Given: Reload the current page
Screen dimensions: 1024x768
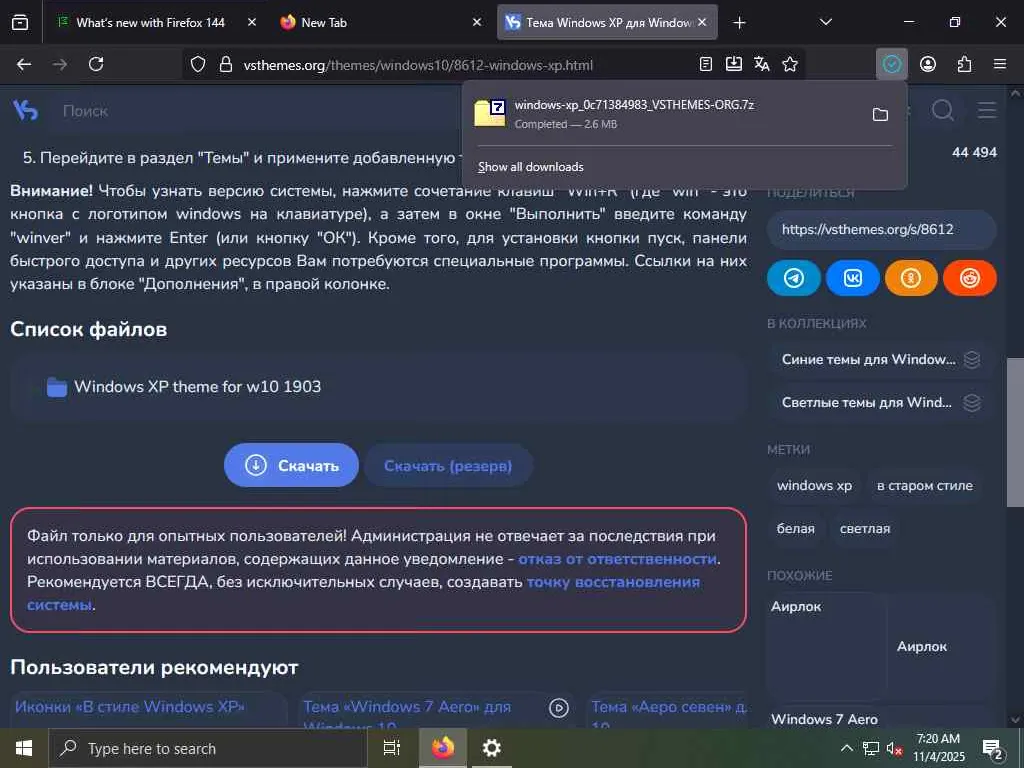Looking at the screenshot, I should point(96,64).
